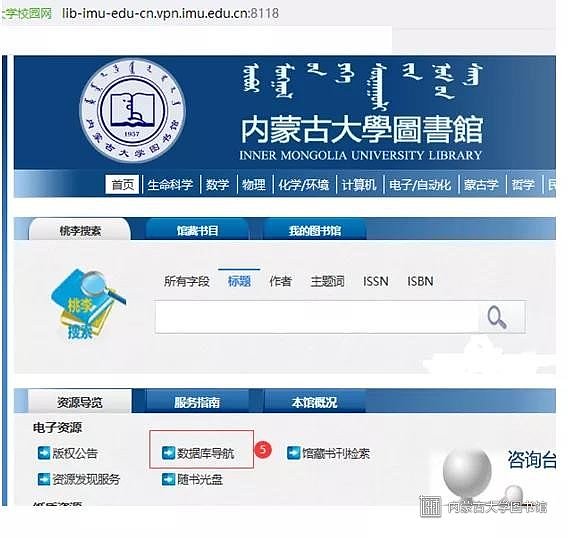Open the 数据库导航 link
This screenshot has height=538, width=568.
tap(205, 453)
